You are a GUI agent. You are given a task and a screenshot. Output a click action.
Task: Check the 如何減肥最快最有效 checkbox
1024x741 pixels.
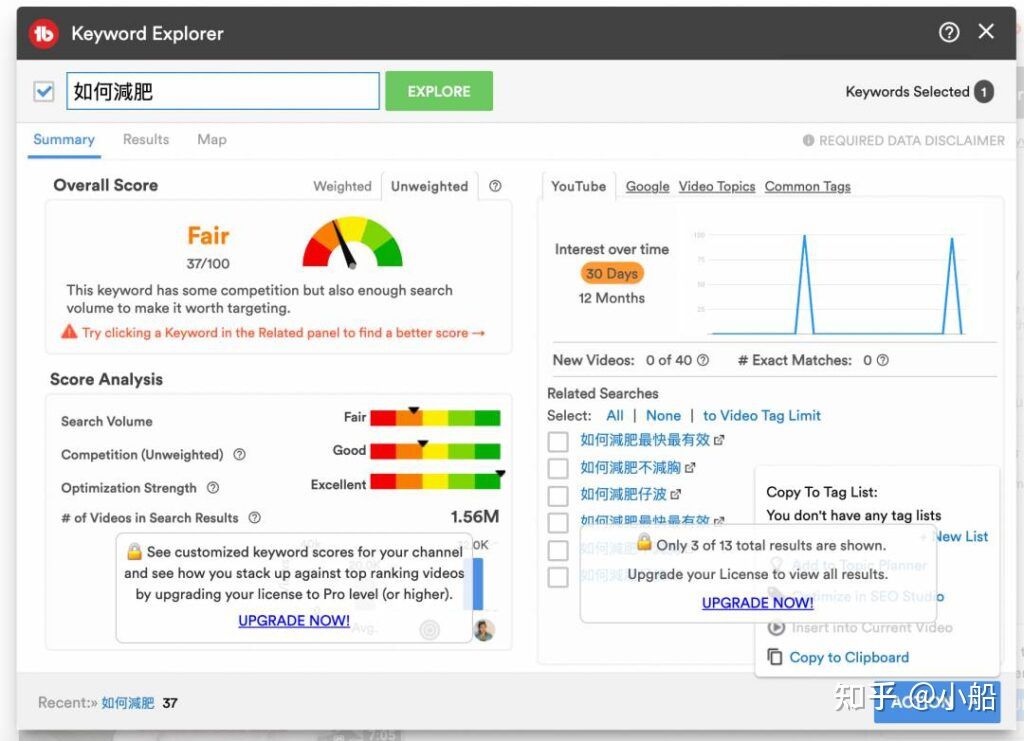click(558, 441)
